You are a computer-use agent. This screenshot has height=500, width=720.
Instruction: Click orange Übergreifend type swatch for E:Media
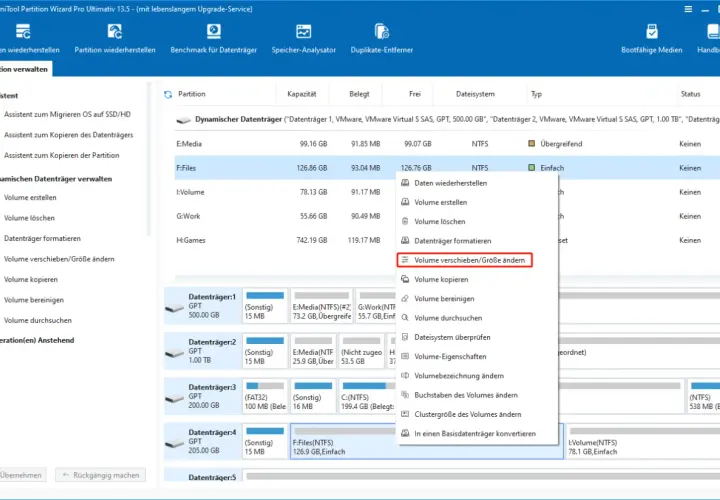[x=531, y=143]
